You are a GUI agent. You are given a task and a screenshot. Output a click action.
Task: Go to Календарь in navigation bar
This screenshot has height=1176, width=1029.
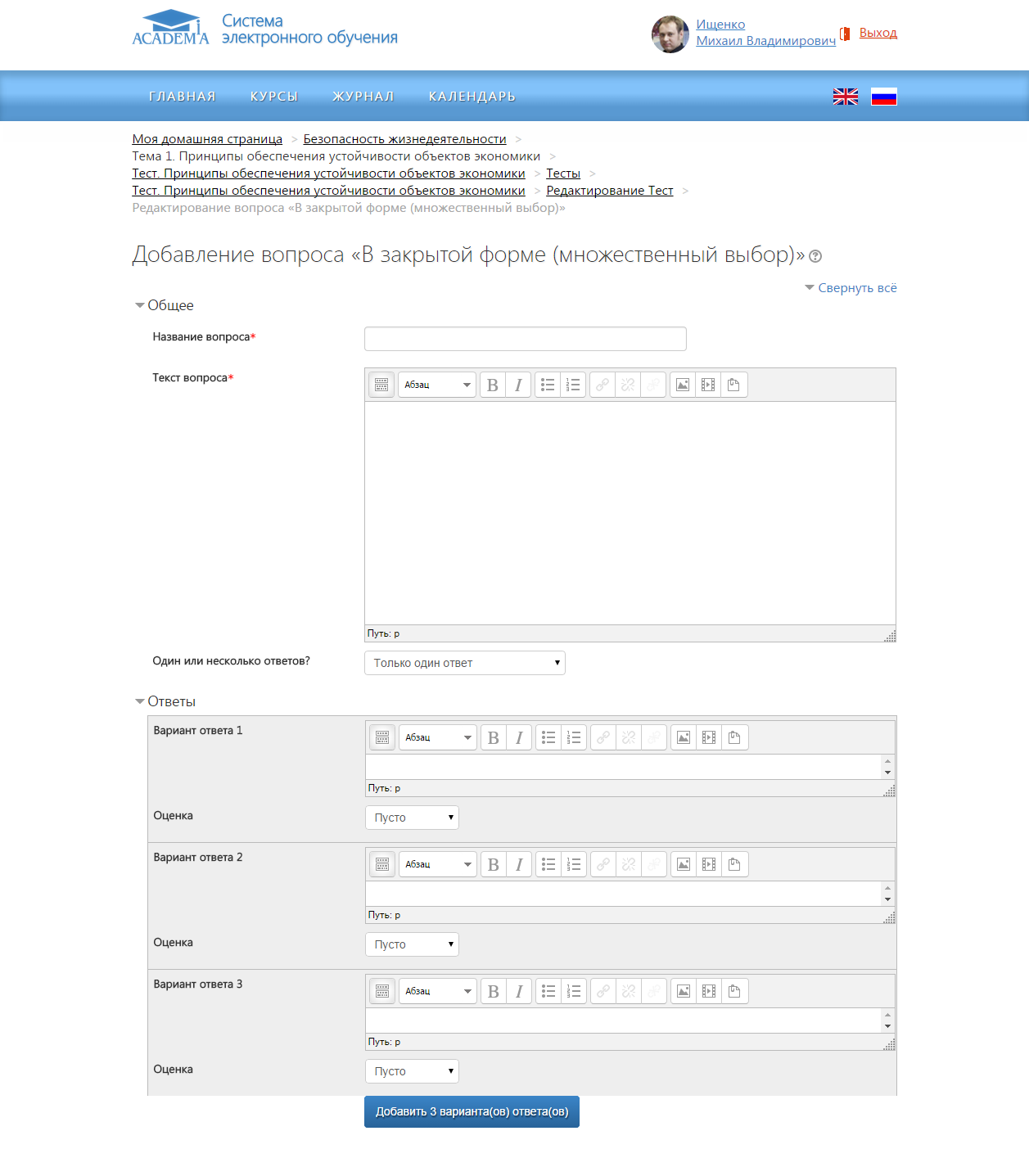(x=472, y=97)
